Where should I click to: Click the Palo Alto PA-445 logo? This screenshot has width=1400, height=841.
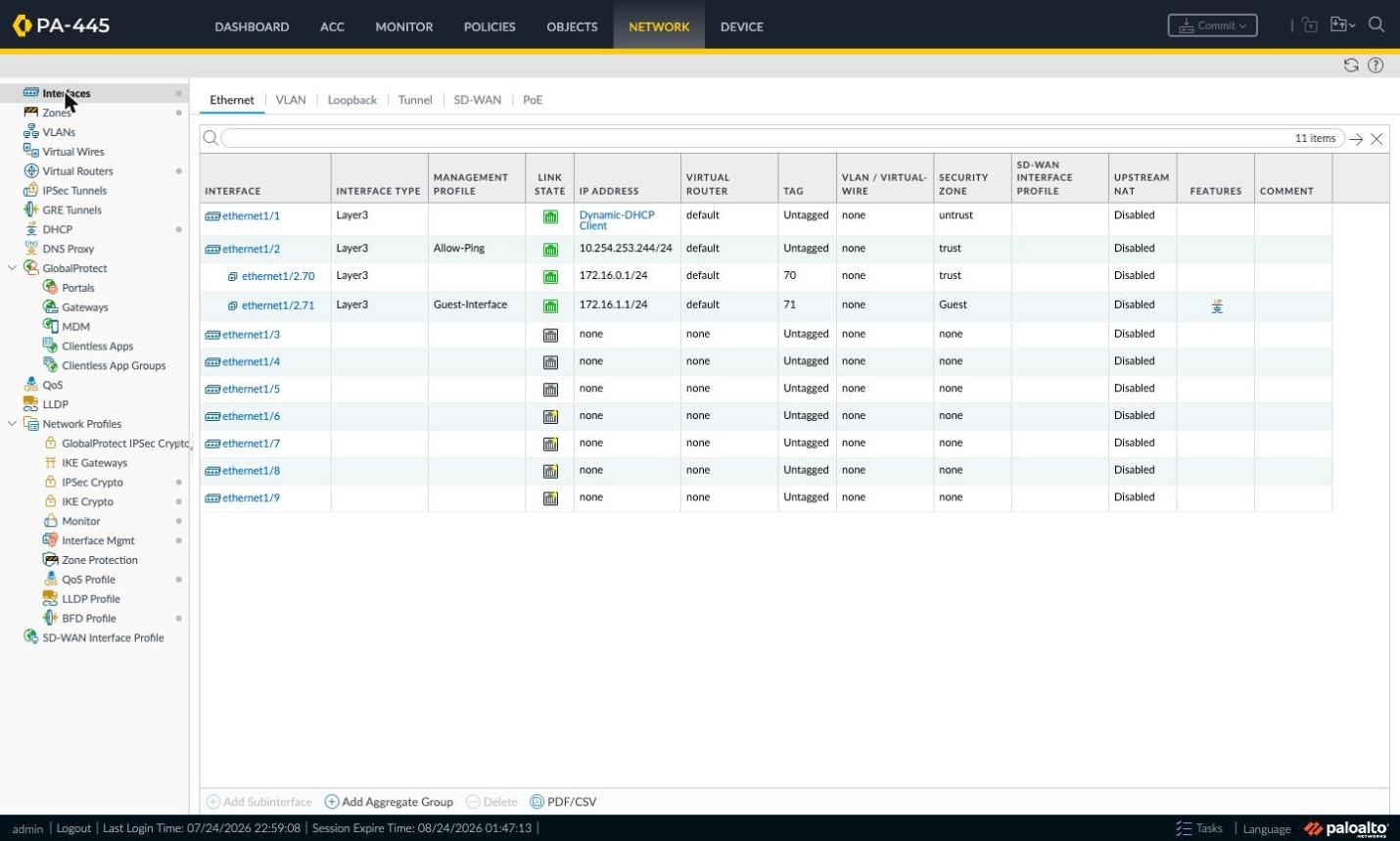tap(61, 25)
